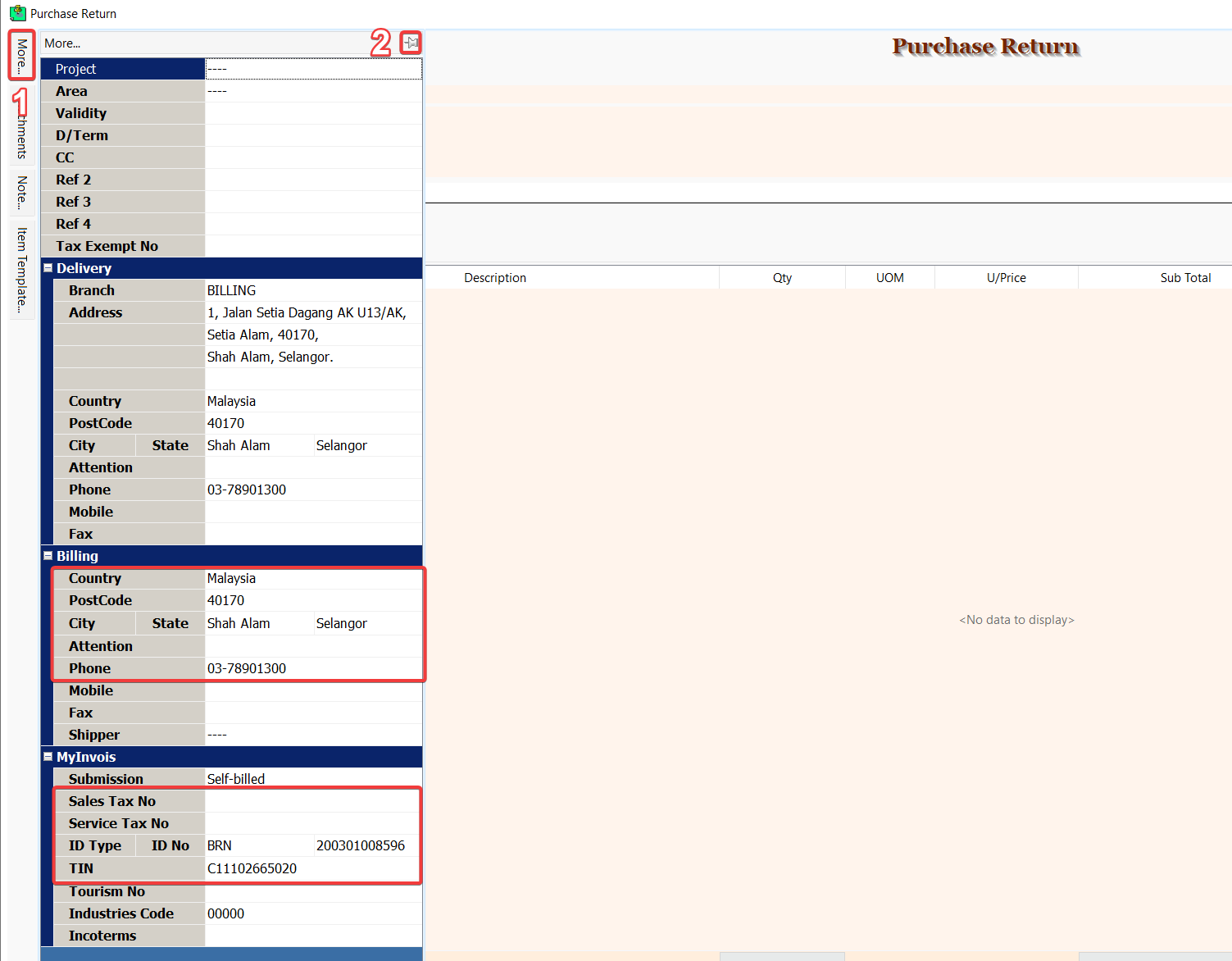This screenshot has height=961, width=1232.
Task: Select the Project field value
Action: tap(313, 69)
